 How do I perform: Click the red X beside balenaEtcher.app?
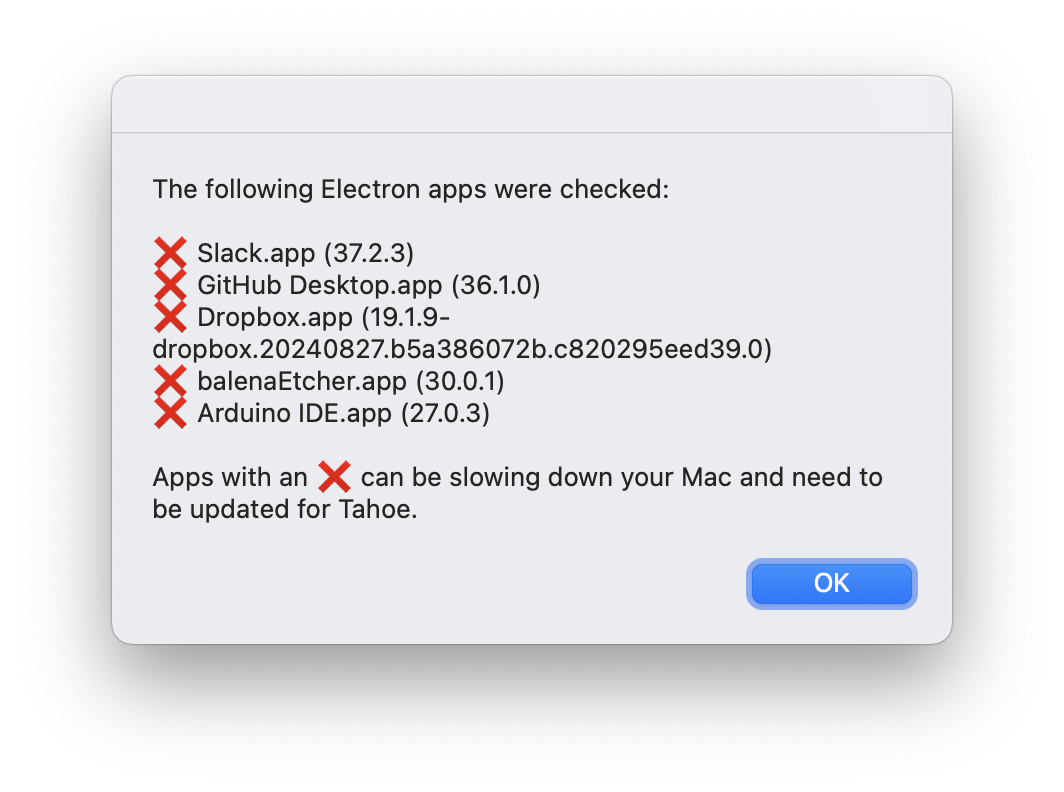tap(171, 381)
